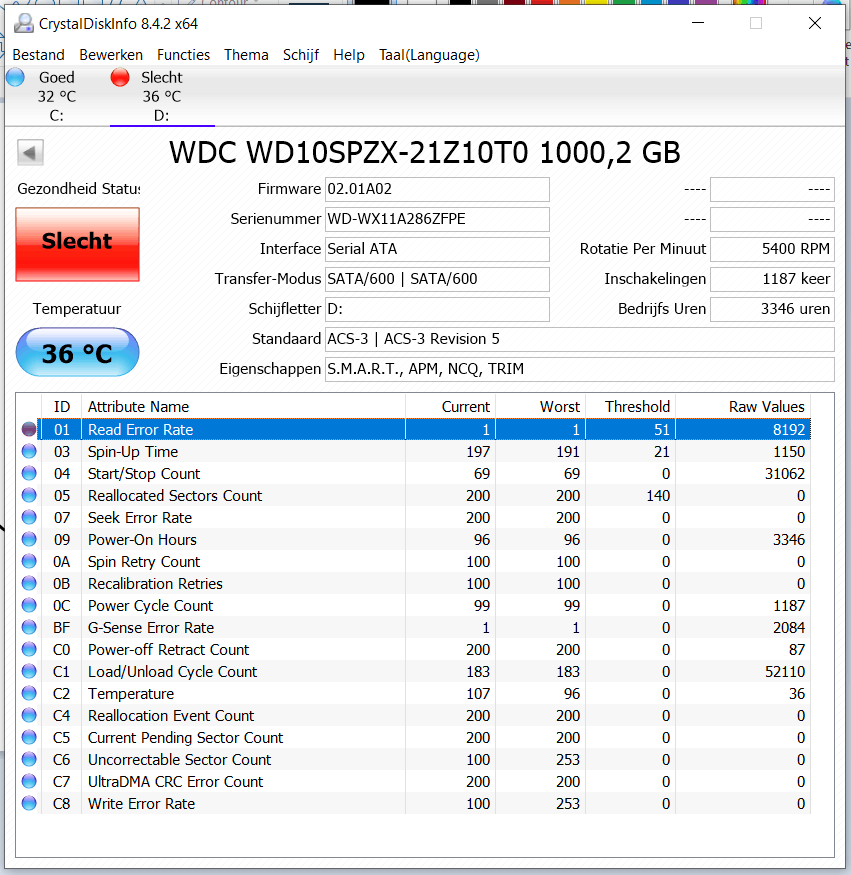
Task: Select the Current Pending Sector Count attribute name
Action: [x=185, y=738]
